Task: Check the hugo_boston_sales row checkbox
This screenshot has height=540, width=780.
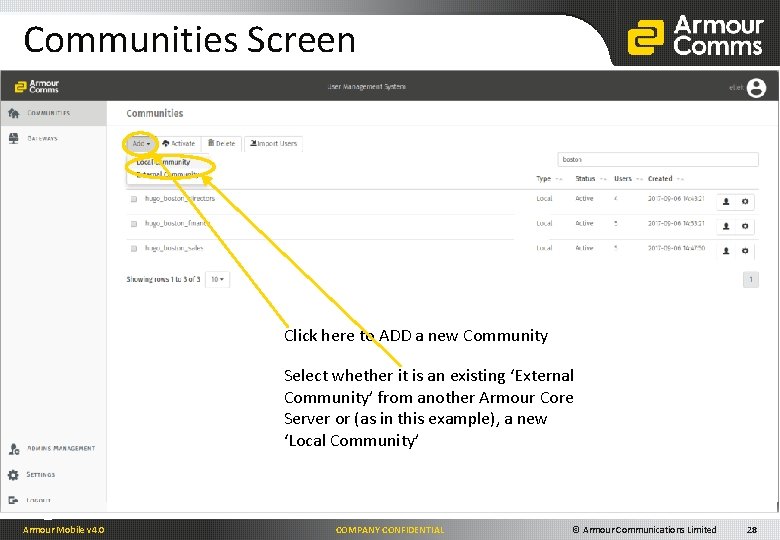Action: pos(134,248)
